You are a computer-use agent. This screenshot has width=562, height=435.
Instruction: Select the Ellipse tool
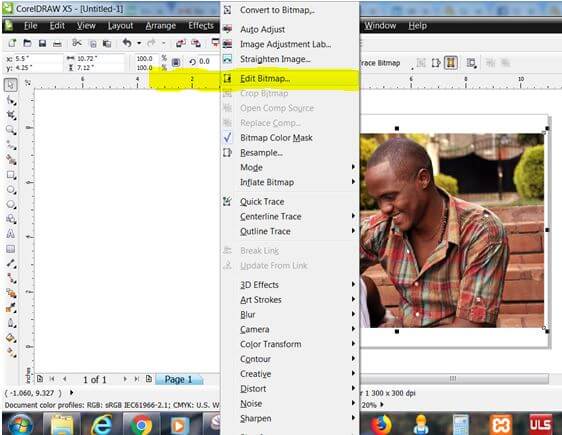point(11,190)
